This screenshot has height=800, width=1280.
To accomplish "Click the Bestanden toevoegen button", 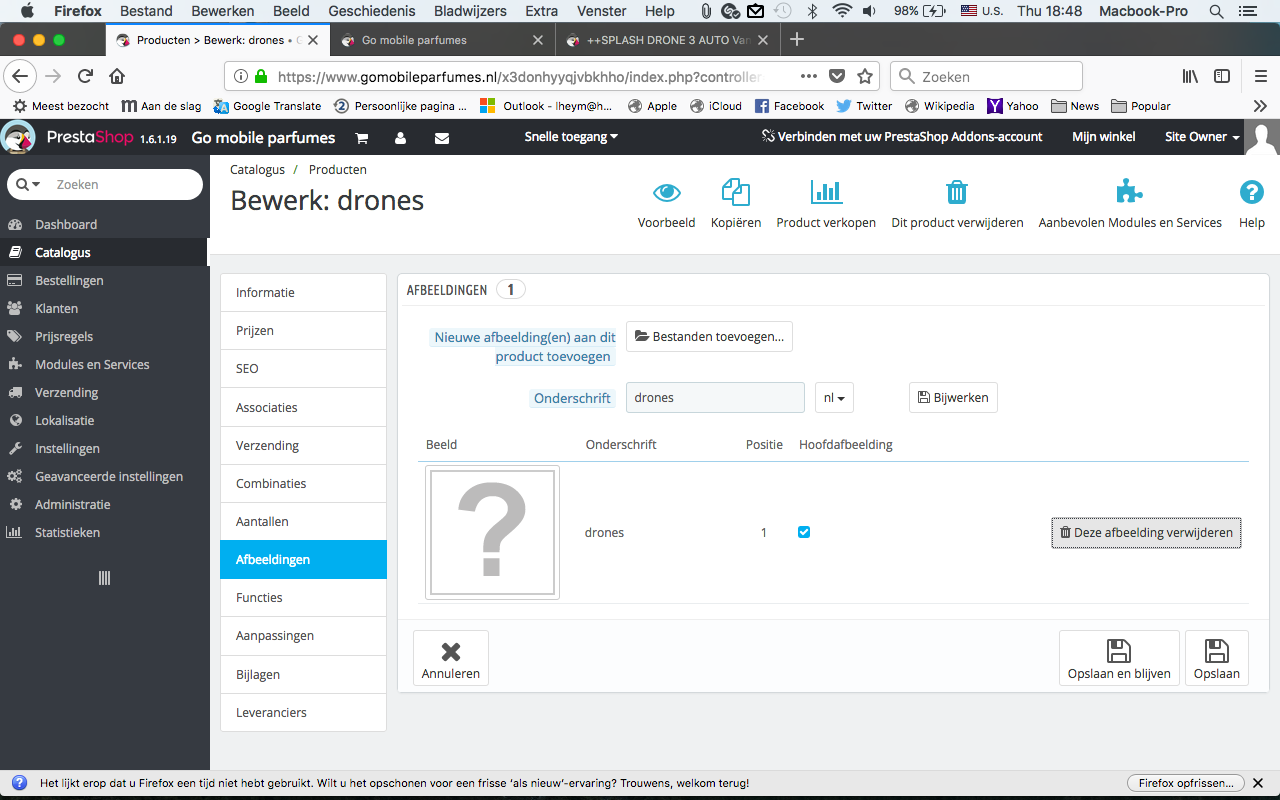I will (x=709, y=337).
